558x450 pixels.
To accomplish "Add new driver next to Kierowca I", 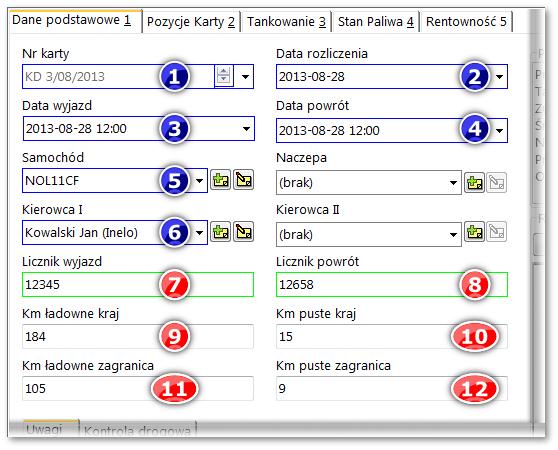I will (x=221, y=232).
